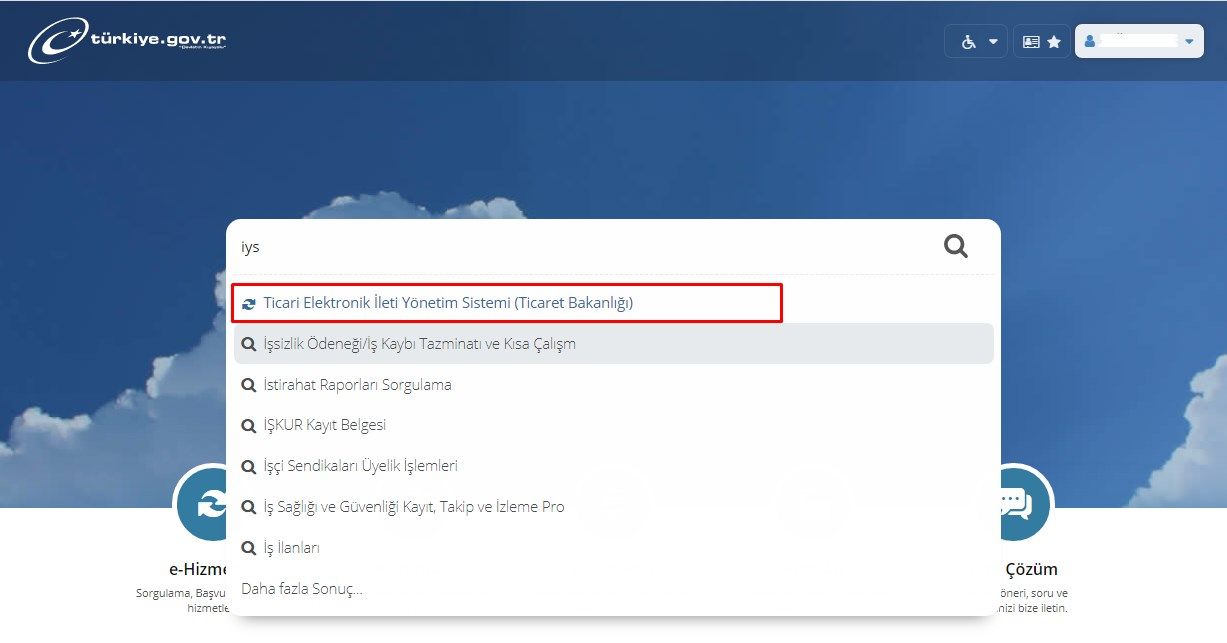The width and height of the screenshot is (1227, 643).
Task: Open the accessibility wheelchair menu
Action: coord(976,41)
